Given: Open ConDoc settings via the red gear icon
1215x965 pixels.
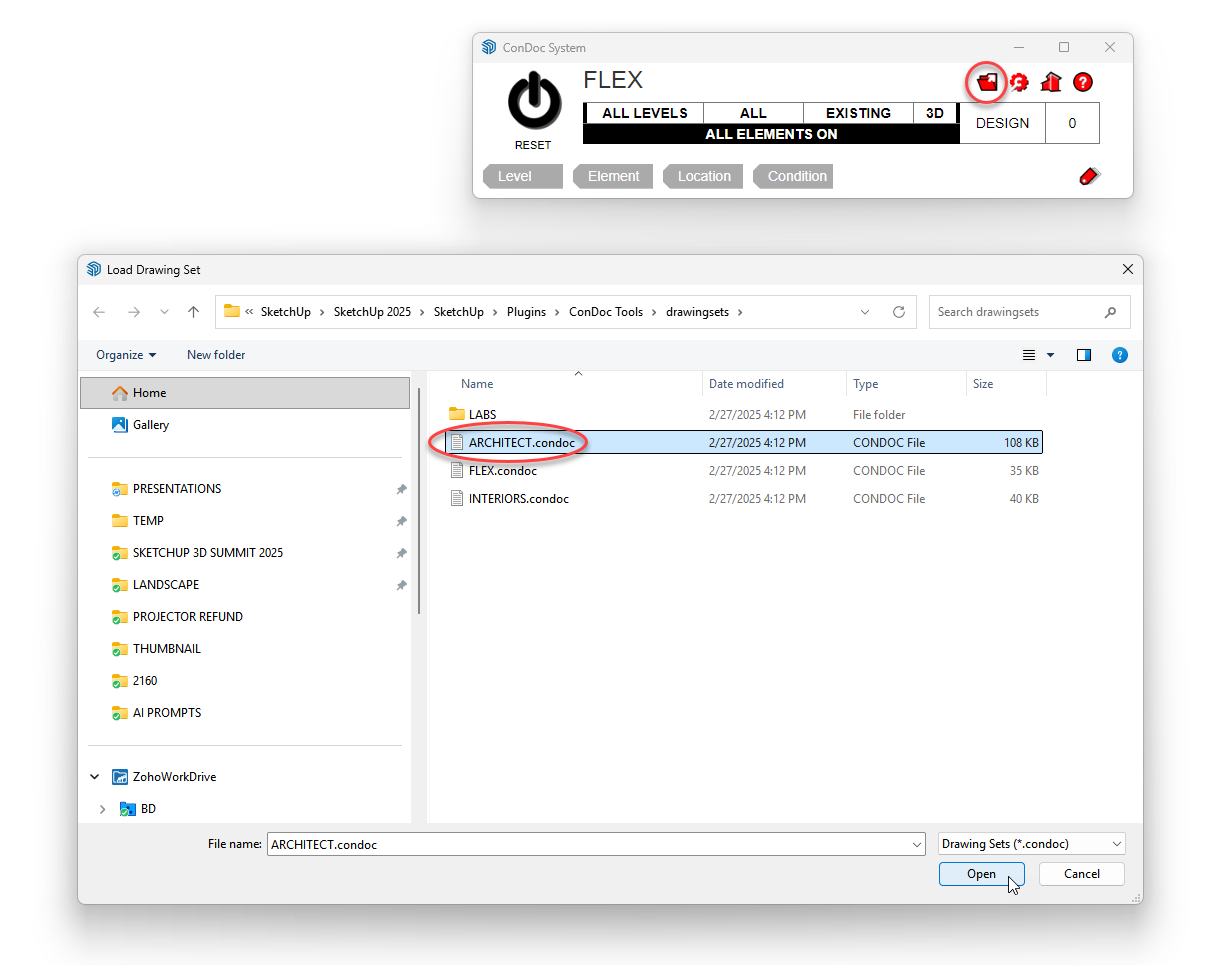Looking at the screenshot, I should tap(1019, 82).
